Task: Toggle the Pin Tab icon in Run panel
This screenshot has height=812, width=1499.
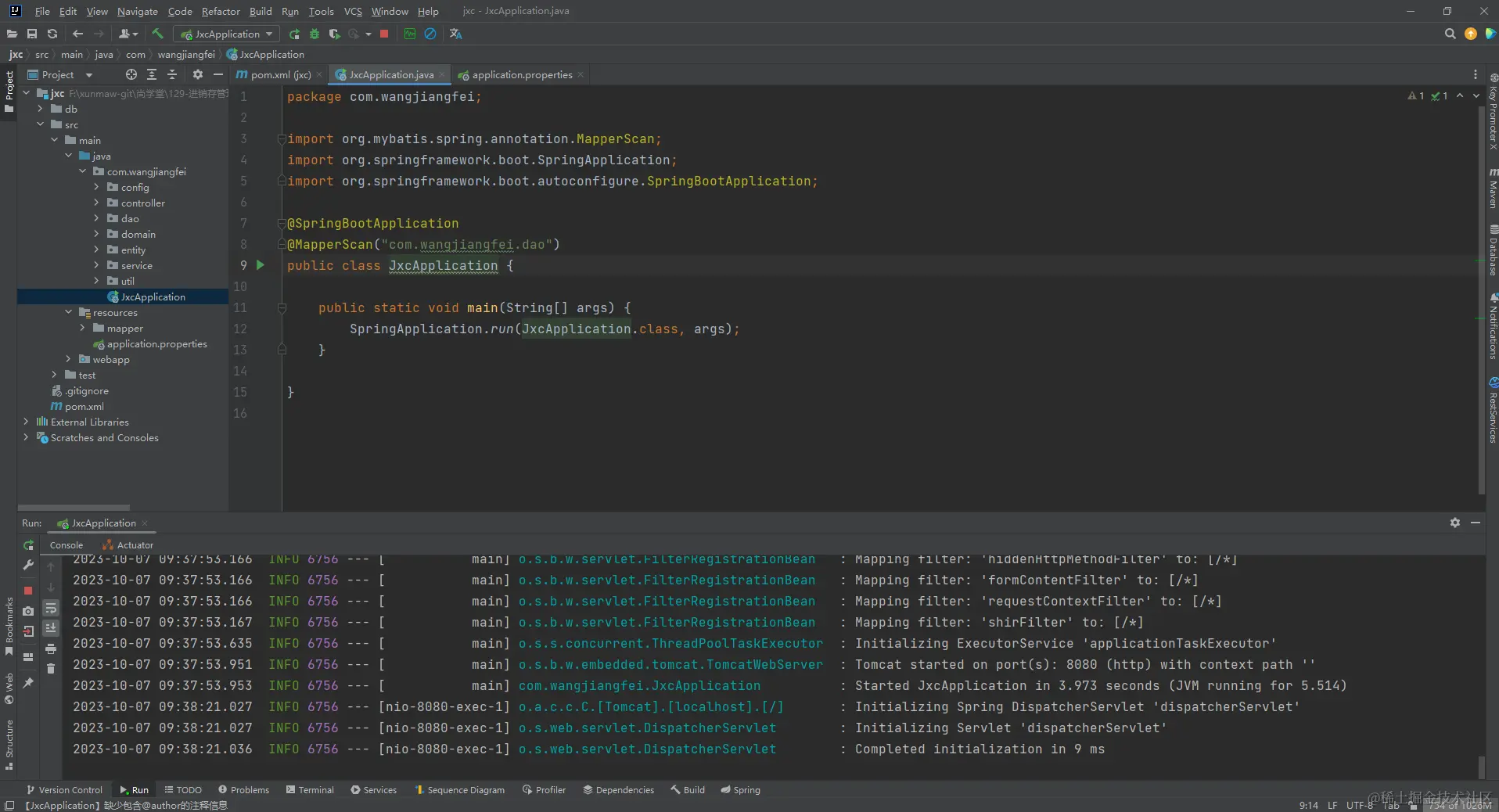Action: [x=28, y=682]
